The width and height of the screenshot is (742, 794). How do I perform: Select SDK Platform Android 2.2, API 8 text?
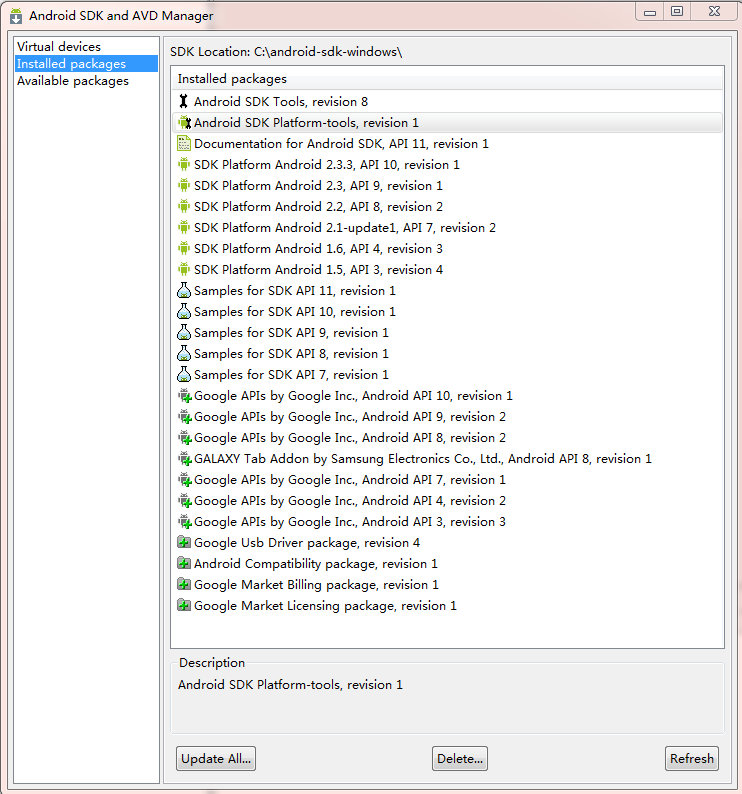click(x=319, y=207)
